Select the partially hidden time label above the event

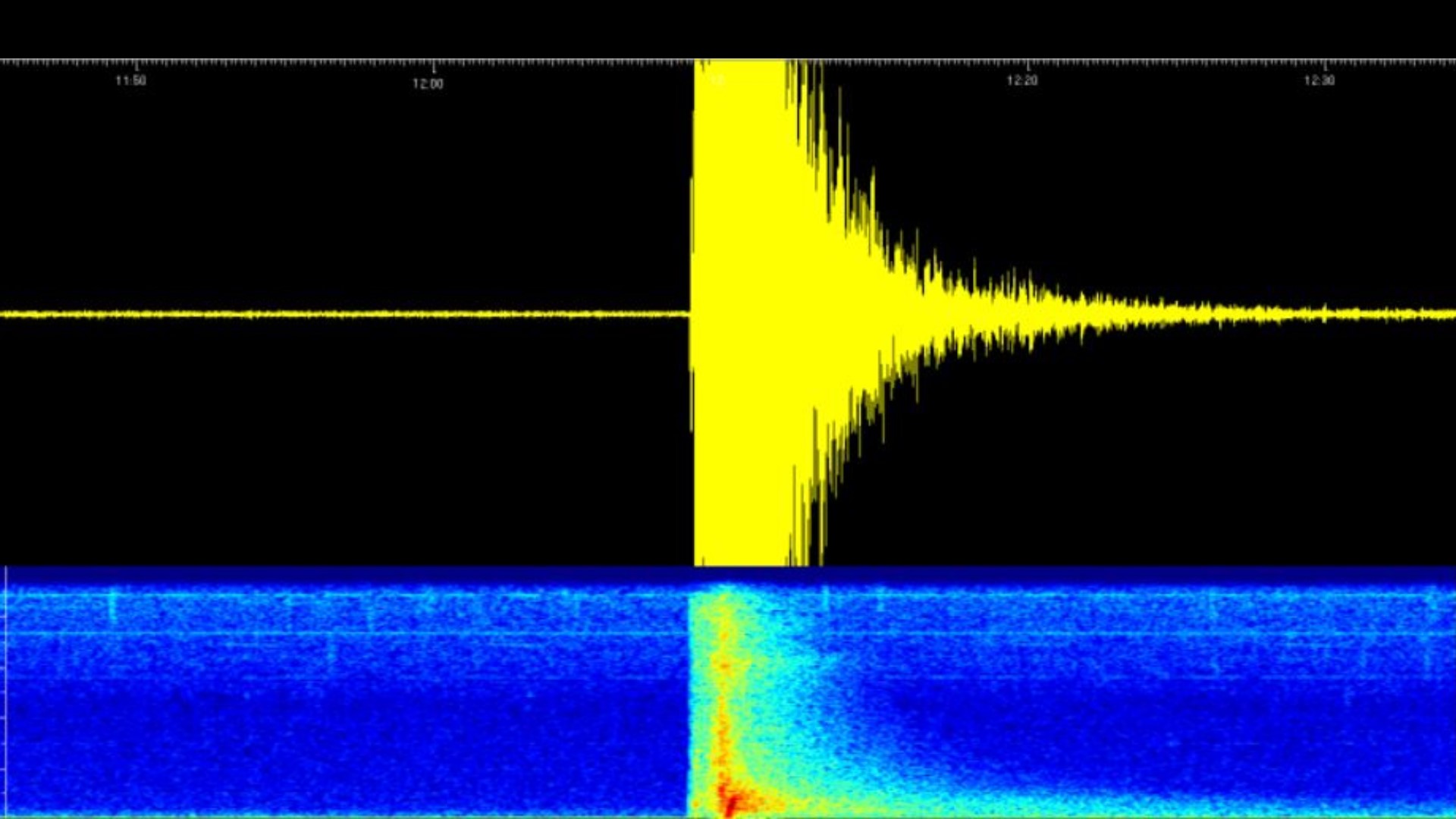tap(717, 77)
